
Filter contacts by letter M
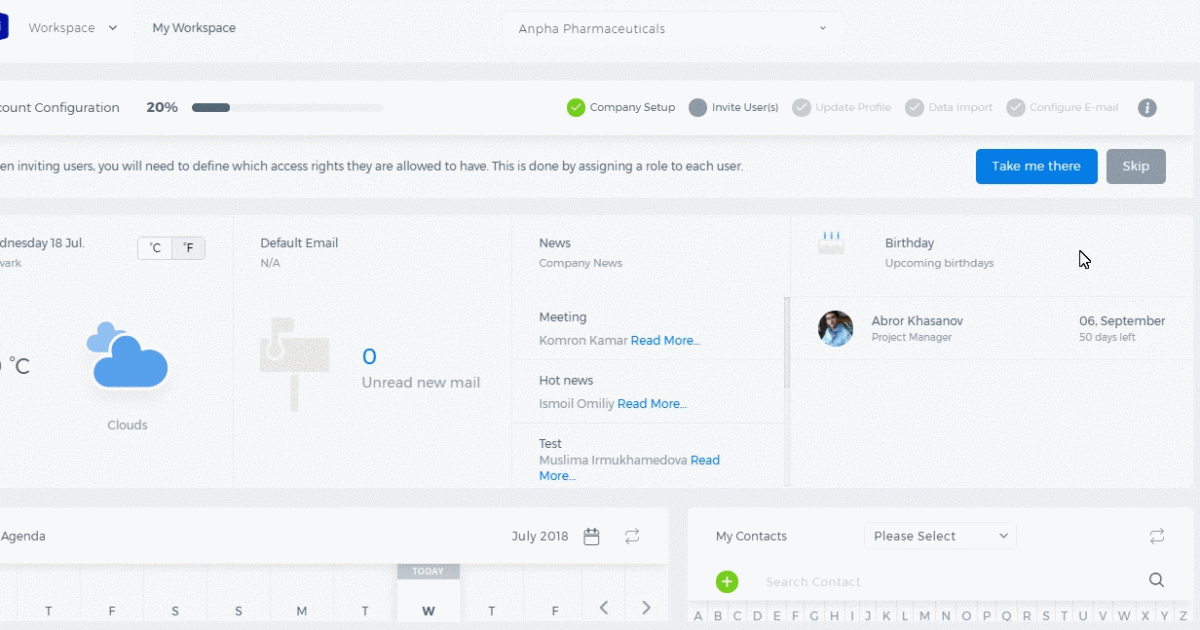925,616
